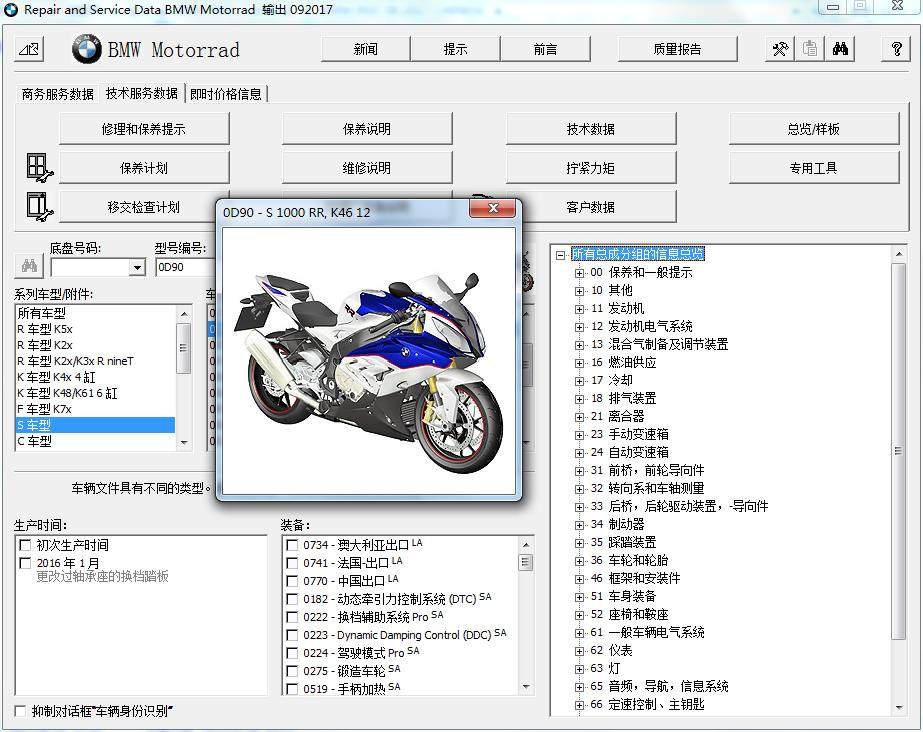Open 技术数据 button
This screenshot has width=923, height=732.
point(590,129)
